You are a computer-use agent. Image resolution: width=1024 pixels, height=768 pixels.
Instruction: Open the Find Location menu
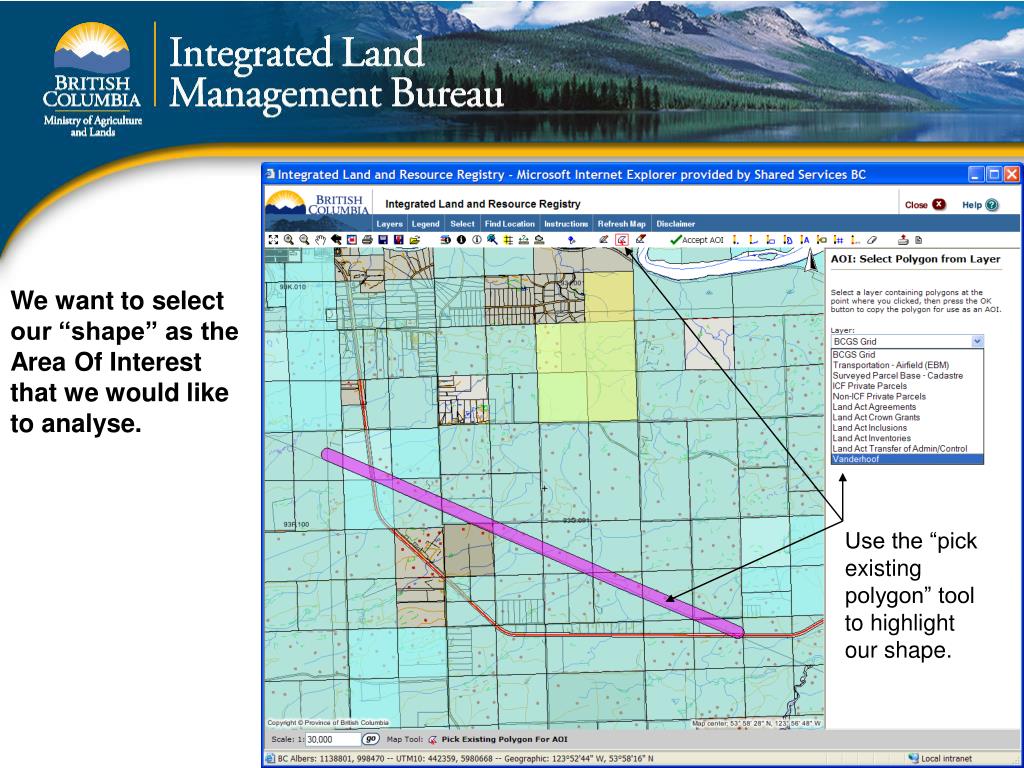[509, 224]
